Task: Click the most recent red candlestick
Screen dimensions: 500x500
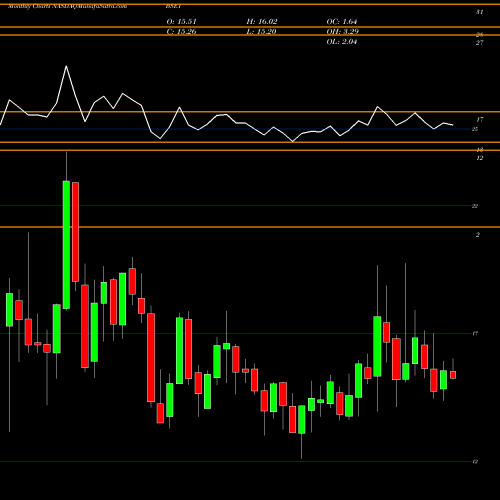Action: (453, 375)
